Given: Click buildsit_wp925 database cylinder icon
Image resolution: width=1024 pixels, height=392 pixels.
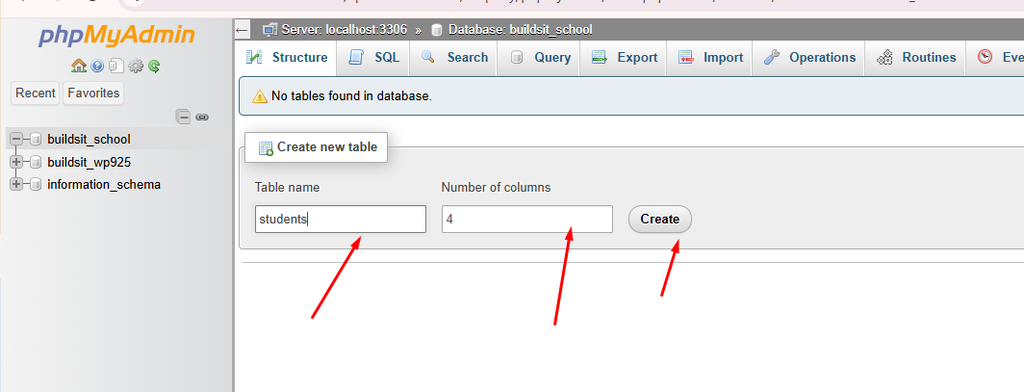Looking at the screenshot, I should (36, 162).
